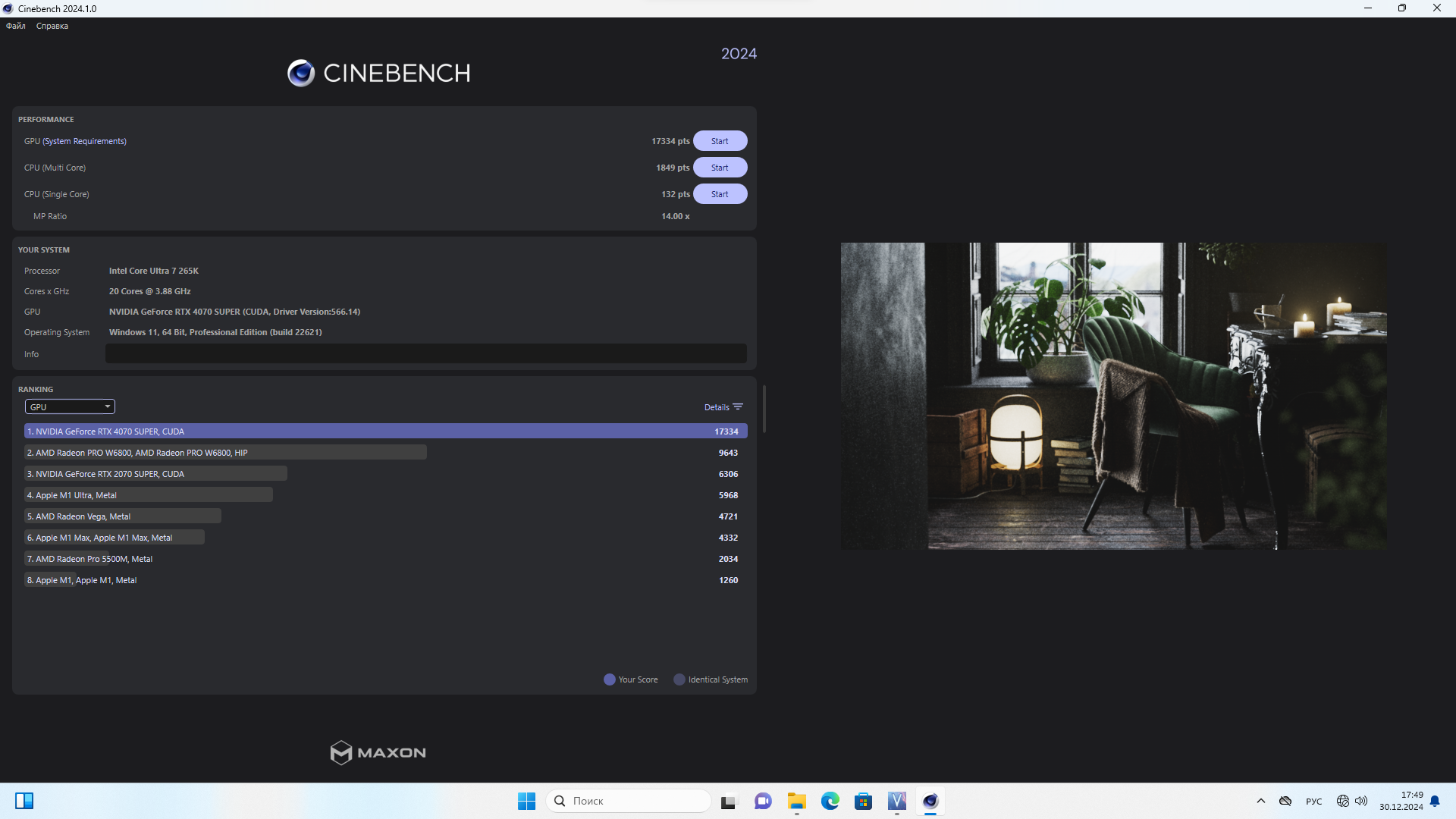
Task: Click the Cinebench logo icon
Action: [x=301, y=73]
